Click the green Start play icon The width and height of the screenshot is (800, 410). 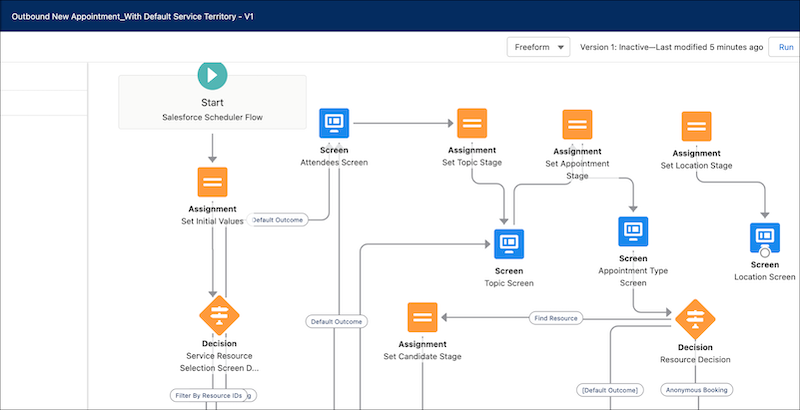click(x=212, y=75)
